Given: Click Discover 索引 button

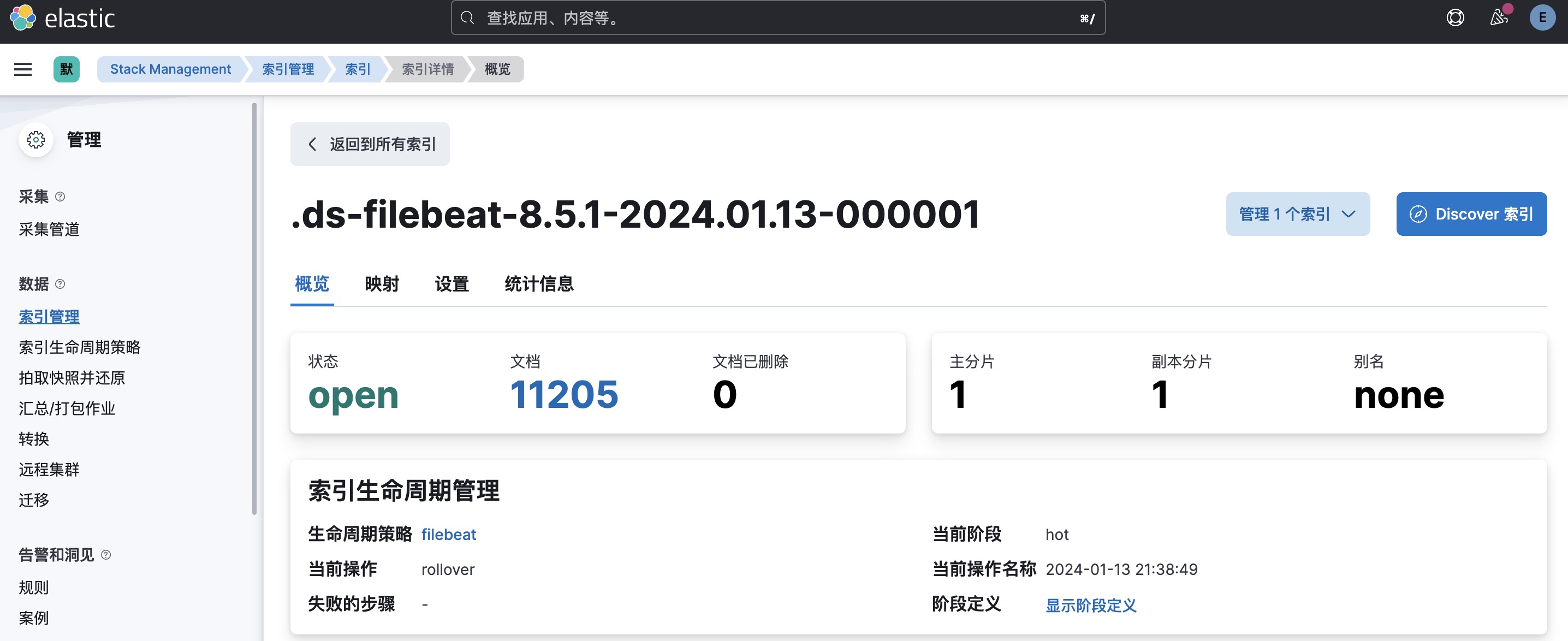Looking at the screenshot, I should tap(1471, 214).
